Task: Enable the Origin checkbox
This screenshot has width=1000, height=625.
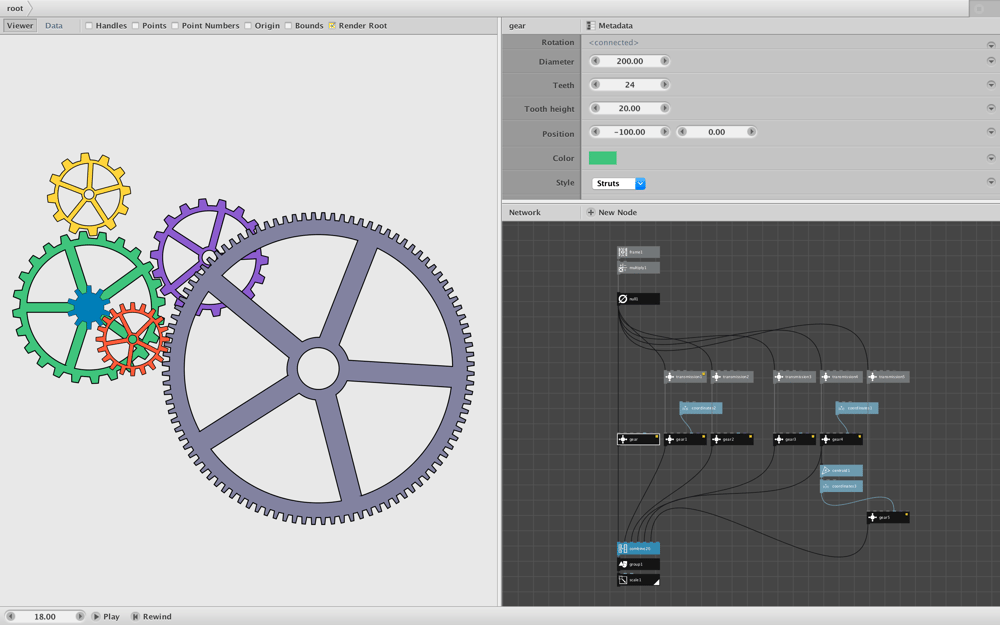Action: tap(248, 26)
